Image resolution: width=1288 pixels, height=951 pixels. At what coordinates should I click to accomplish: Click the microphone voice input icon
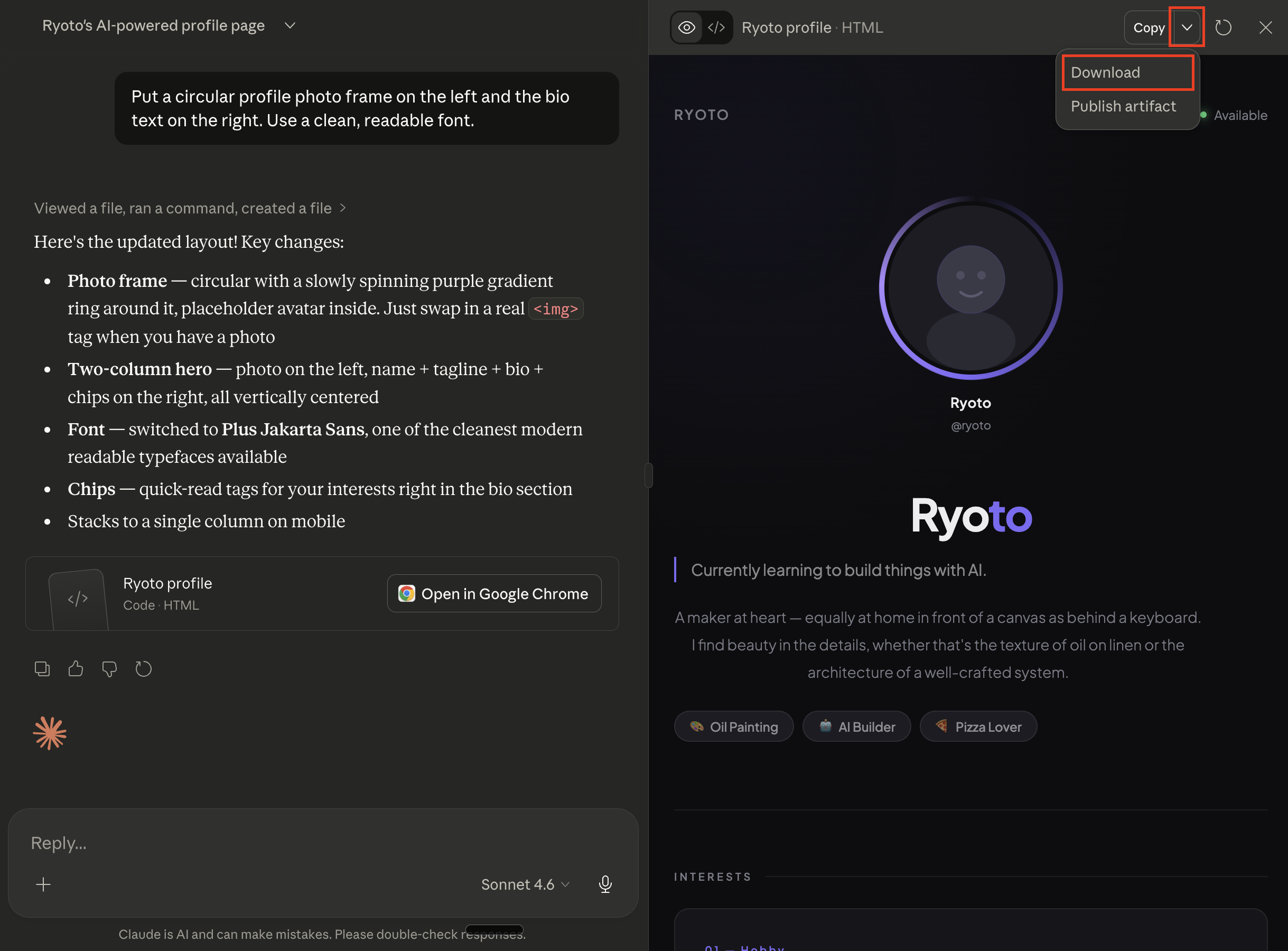click(x=605, y=884)
